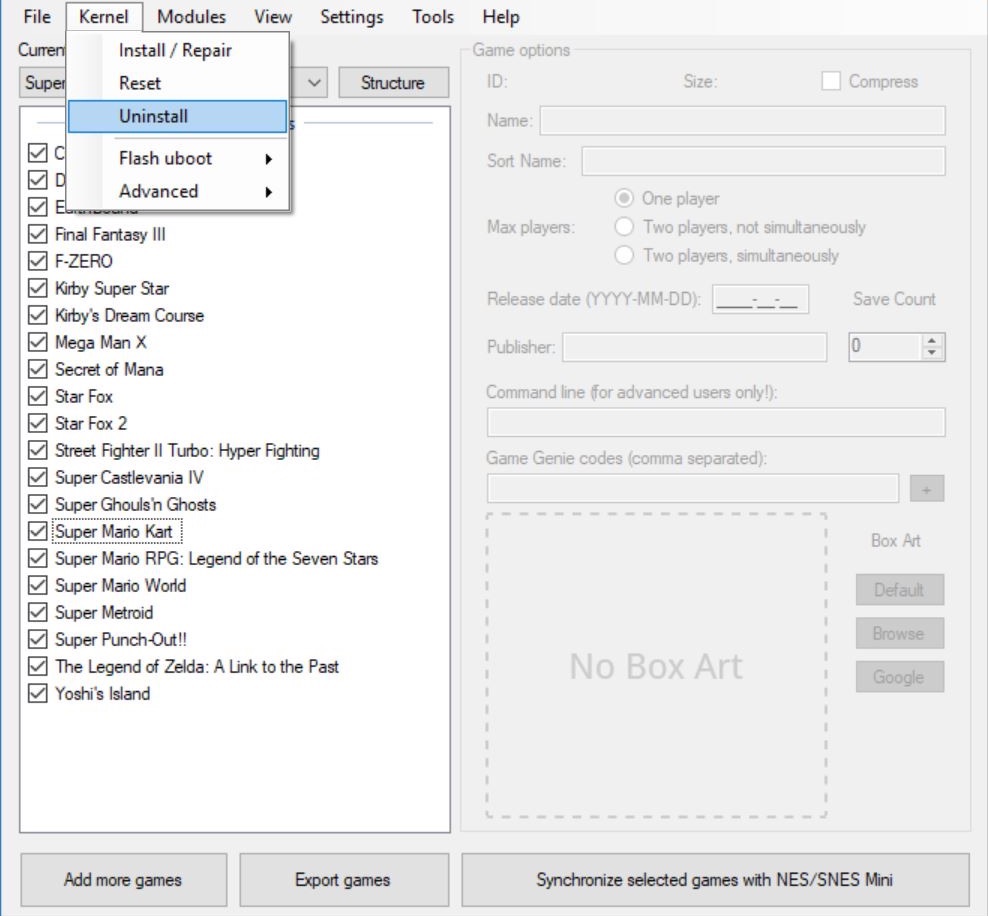Toggle Kirby Super Star checkbox
Screen dimensions: 988x916
pos(38,288)
